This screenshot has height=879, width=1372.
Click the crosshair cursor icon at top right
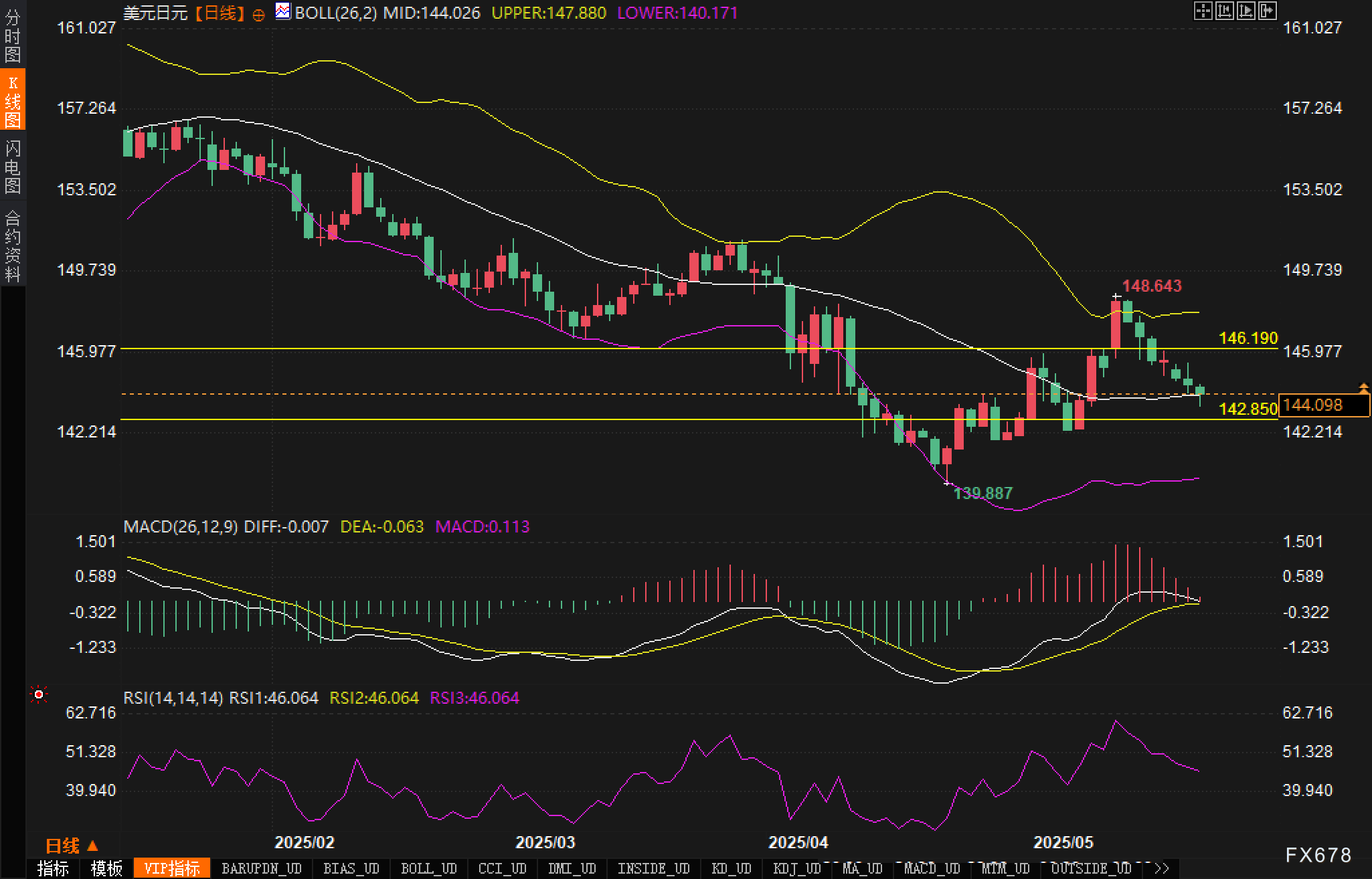[1203, 11]
